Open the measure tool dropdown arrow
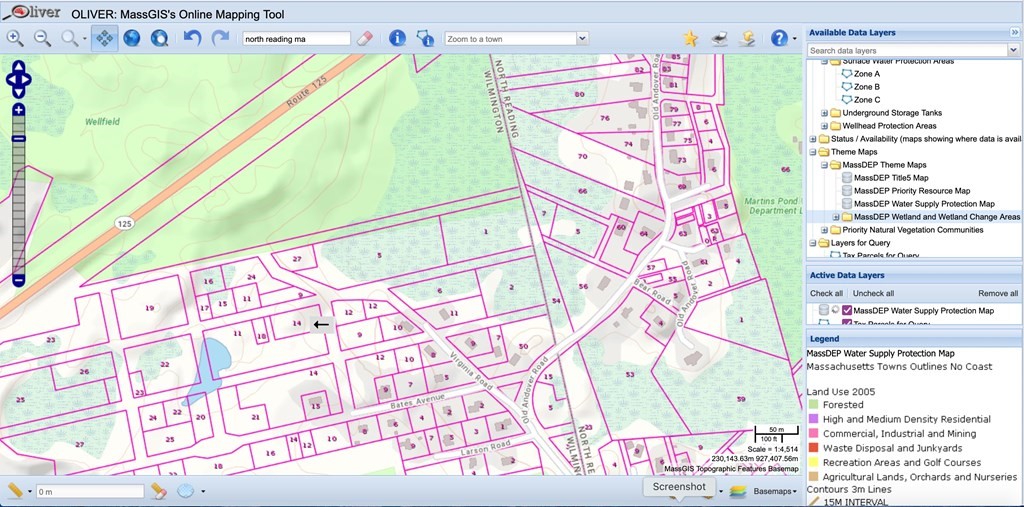This screenshot has height=507, width=1024. click(31, 491)
